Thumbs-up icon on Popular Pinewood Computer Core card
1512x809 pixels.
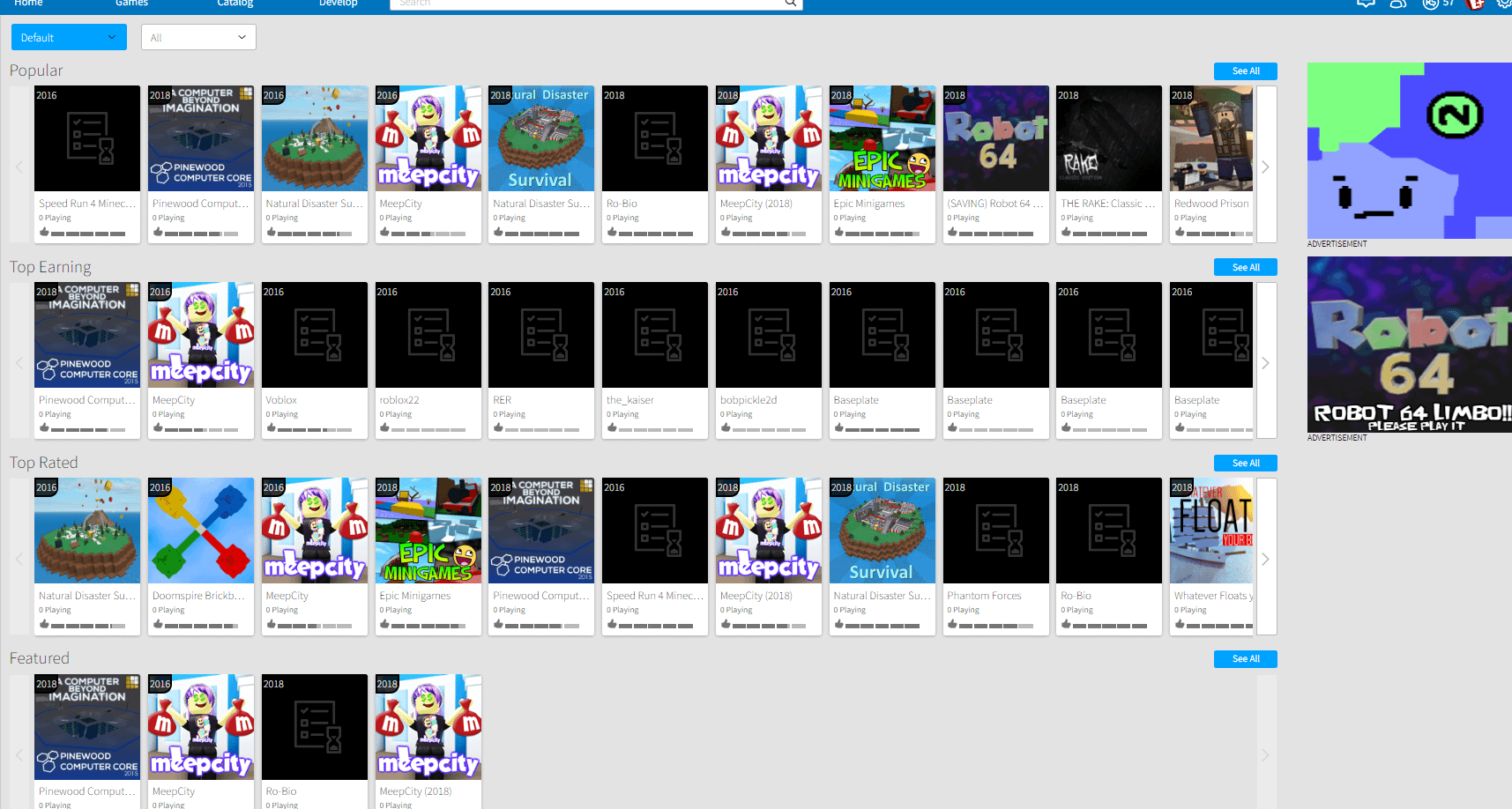click(158, 232)
